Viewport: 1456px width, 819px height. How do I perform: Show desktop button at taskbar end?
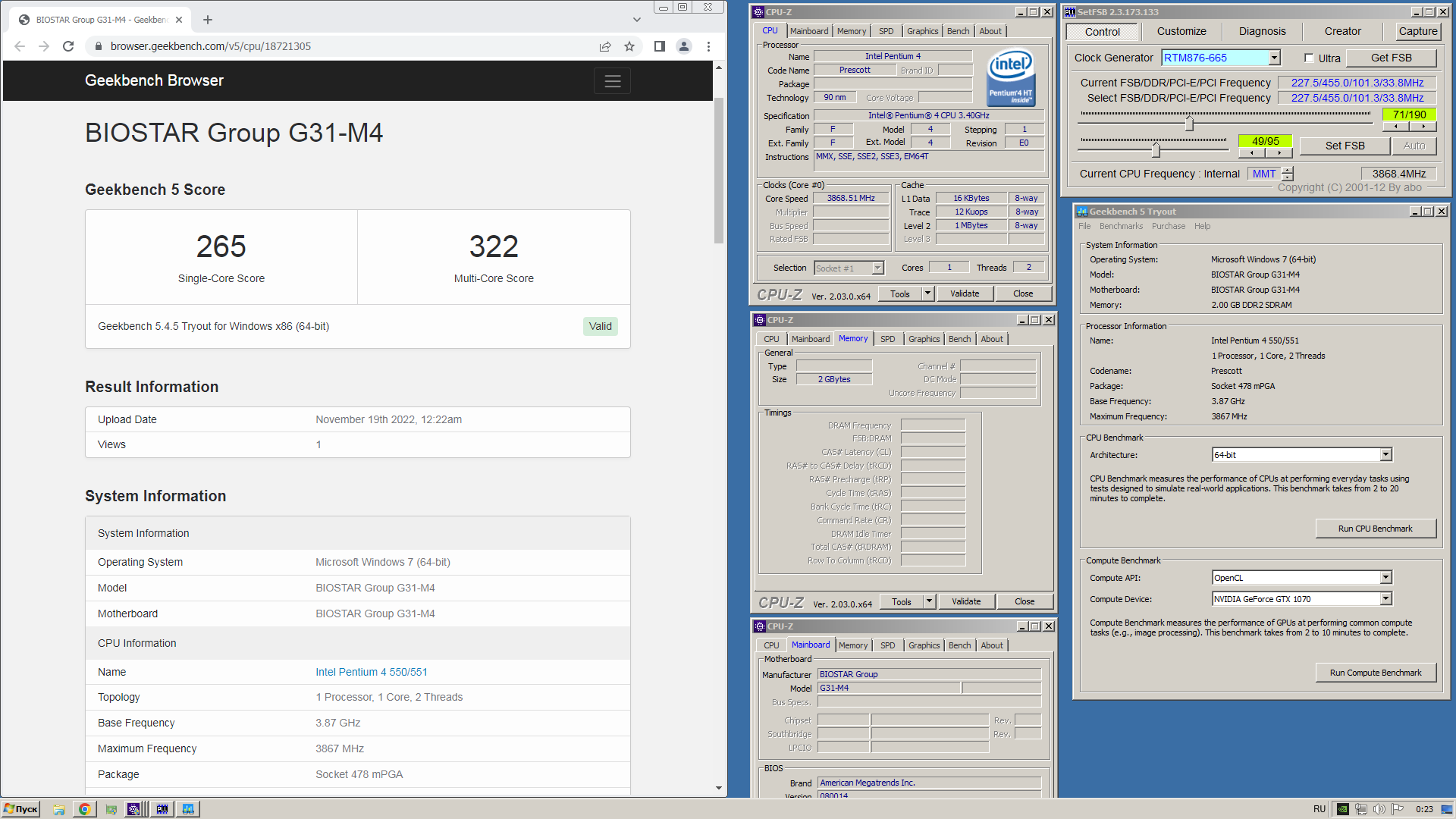click(1448, 809)
